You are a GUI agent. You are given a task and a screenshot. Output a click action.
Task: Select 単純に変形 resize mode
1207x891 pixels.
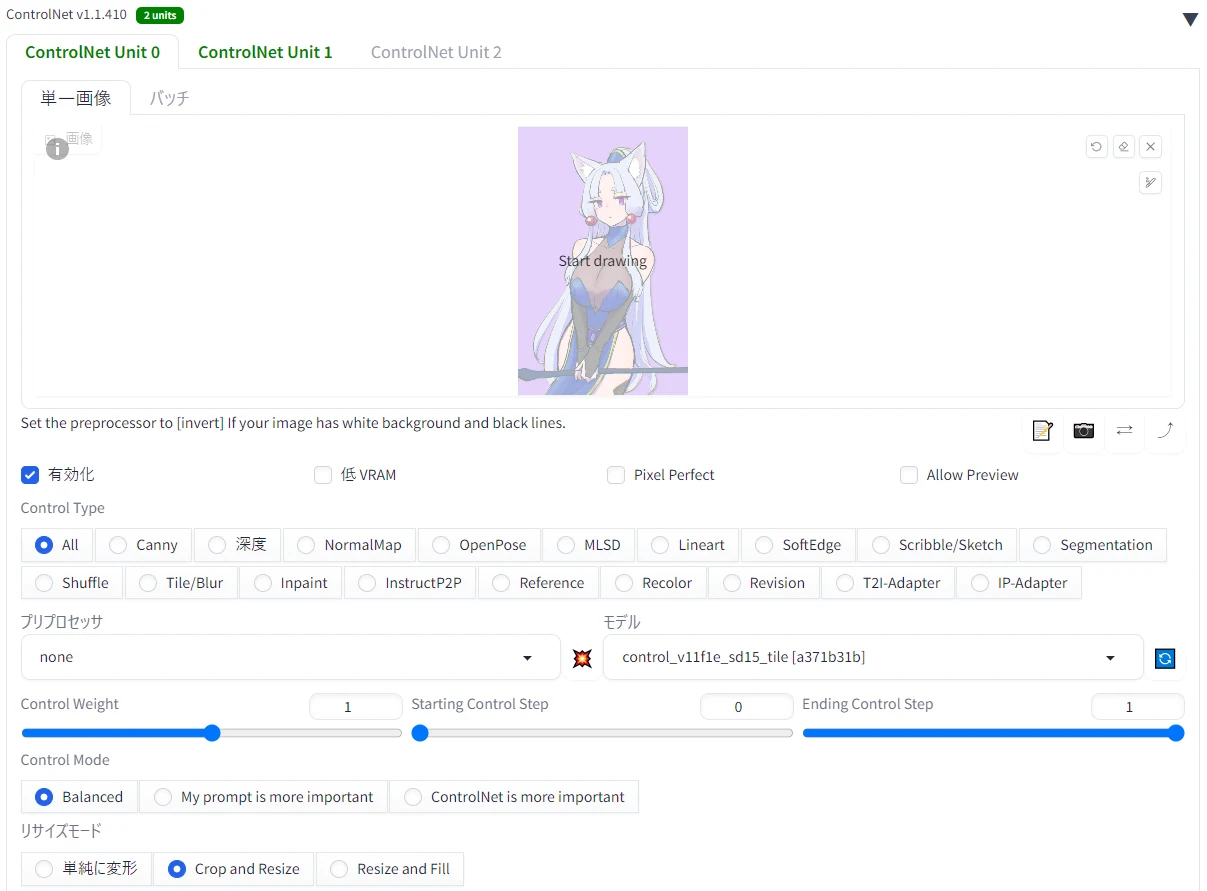(86, 869)
